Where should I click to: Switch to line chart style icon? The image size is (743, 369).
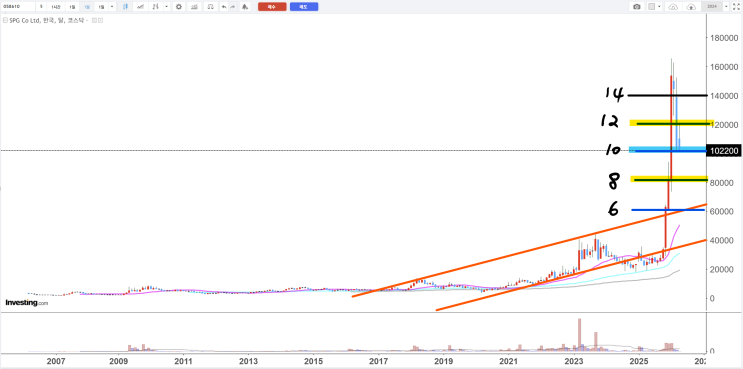(140, 7)
